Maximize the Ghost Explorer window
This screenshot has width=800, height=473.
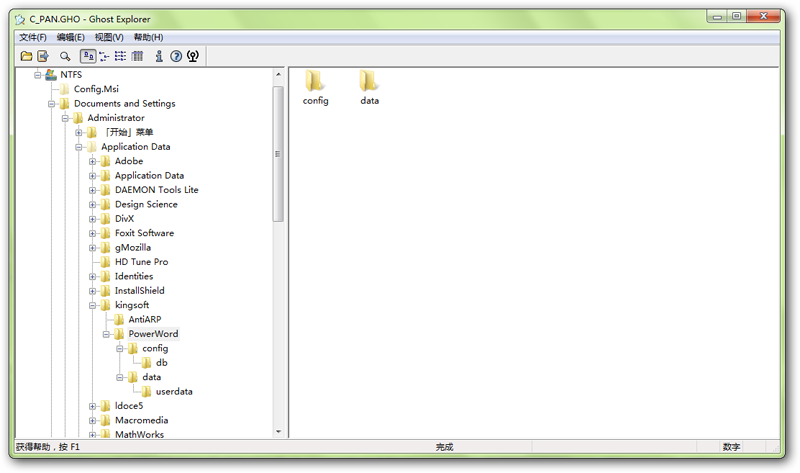click(736, 17)
